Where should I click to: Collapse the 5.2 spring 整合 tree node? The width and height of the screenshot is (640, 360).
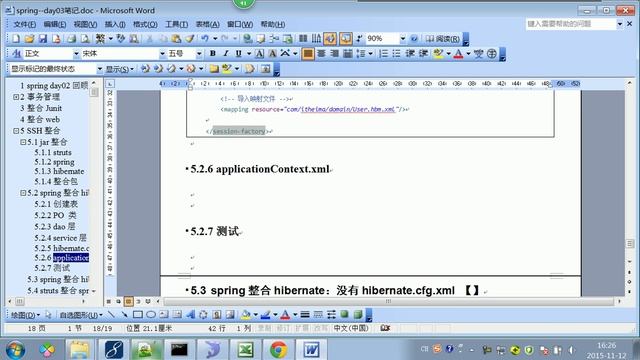23,193
